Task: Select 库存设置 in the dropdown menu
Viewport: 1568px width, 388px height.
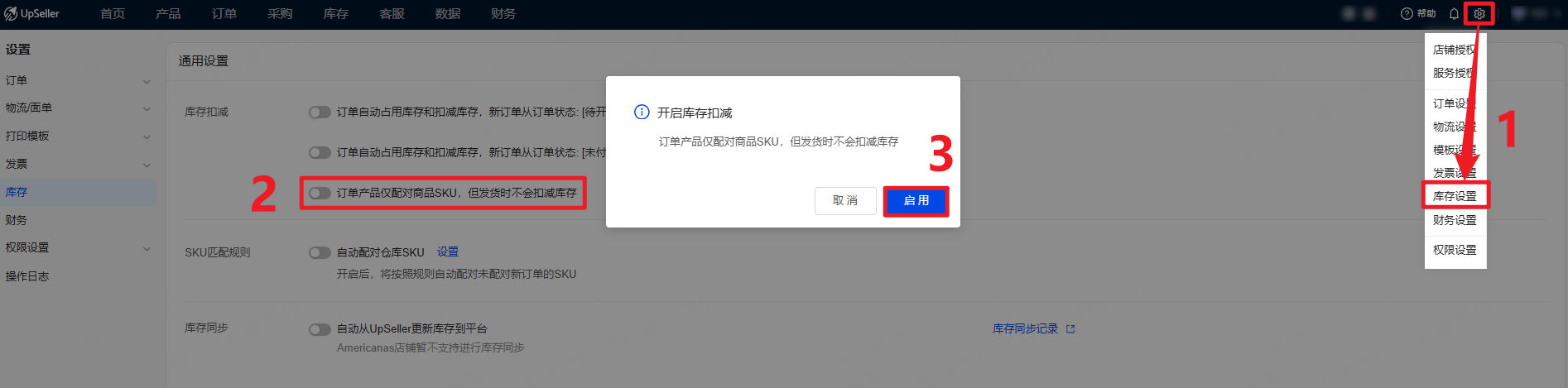Action: 1455,196
